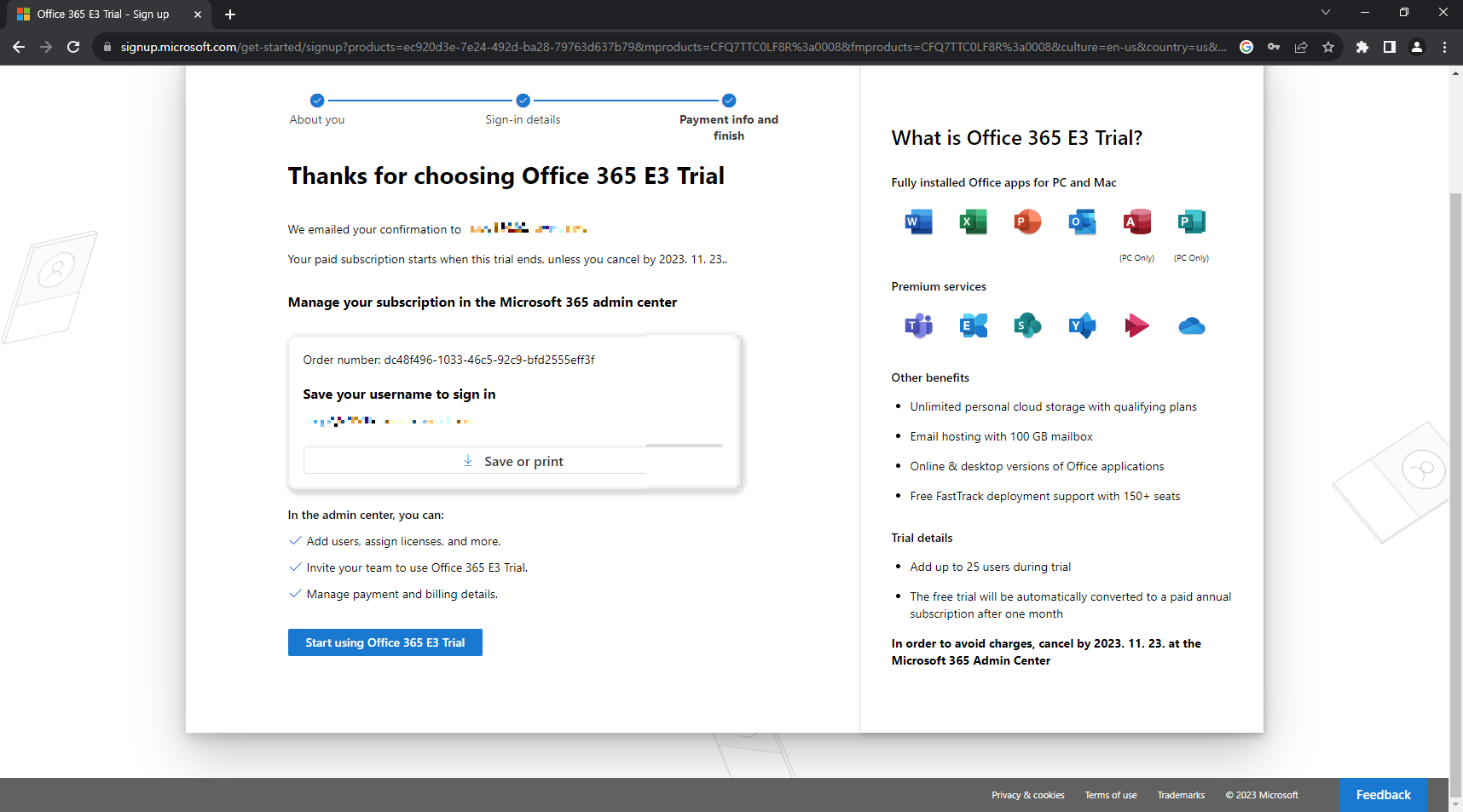The height and width of the screenshot is (812, 1463).
Task: Click the Exchange service icon
Action: tap(973, 325)
